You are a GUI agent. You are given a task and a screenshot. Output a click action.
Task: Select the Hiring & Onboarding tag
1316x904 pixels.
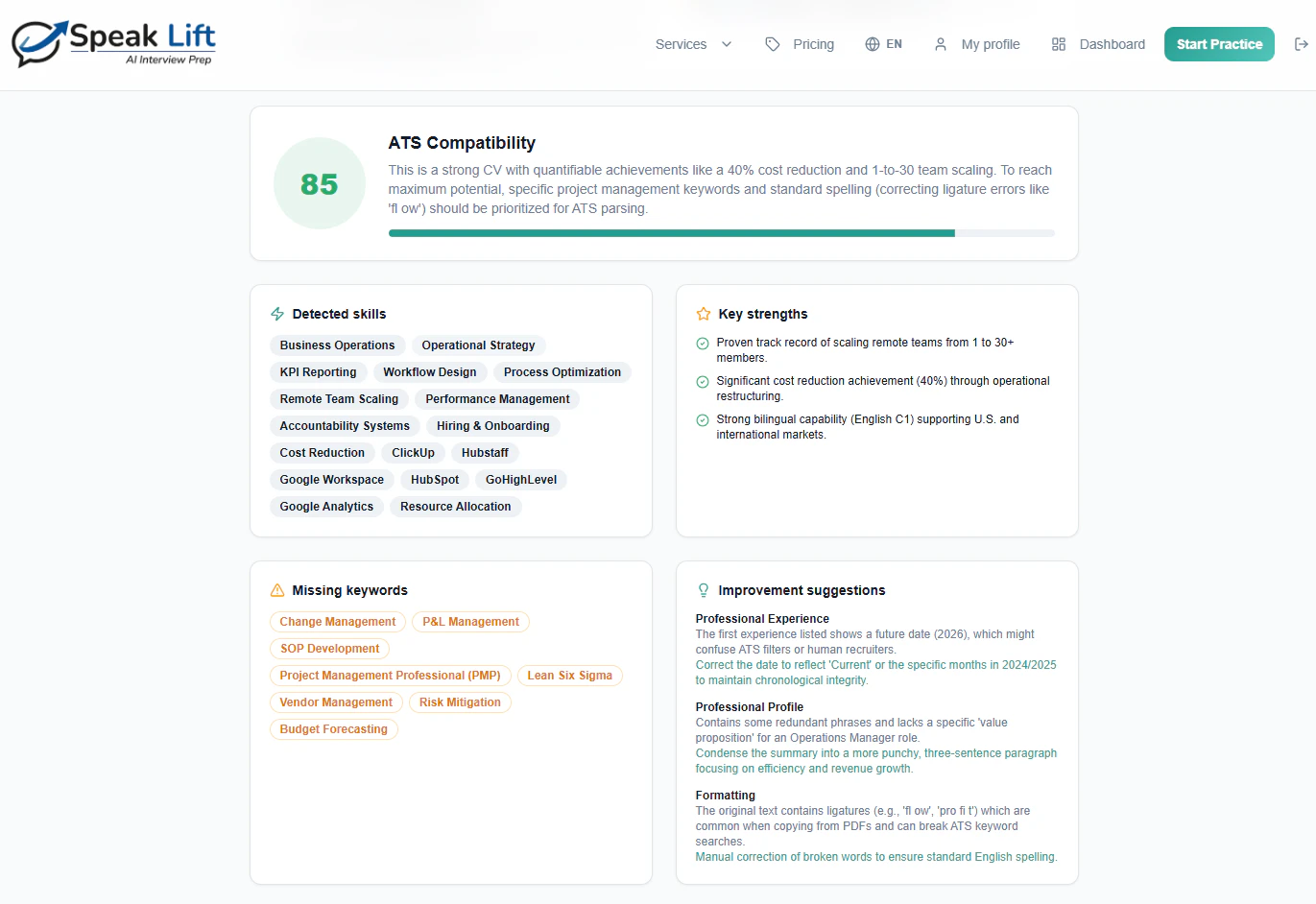[x=493, y=426]
